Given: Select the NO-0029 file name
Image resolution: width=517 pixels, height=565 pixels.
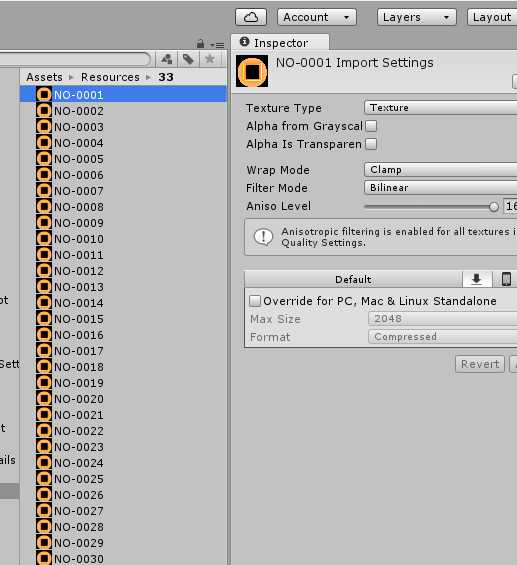Looking at the screenshot, I should pyautogui.click(x=79, y=543).
